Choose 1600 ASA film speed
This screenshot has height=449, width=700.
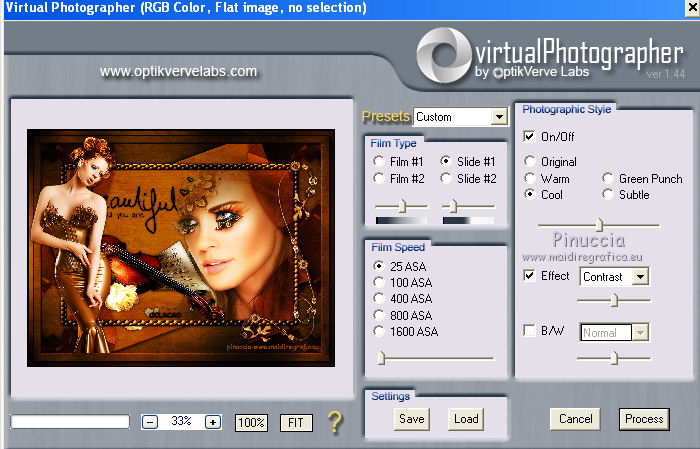click(x=379, y=331)
